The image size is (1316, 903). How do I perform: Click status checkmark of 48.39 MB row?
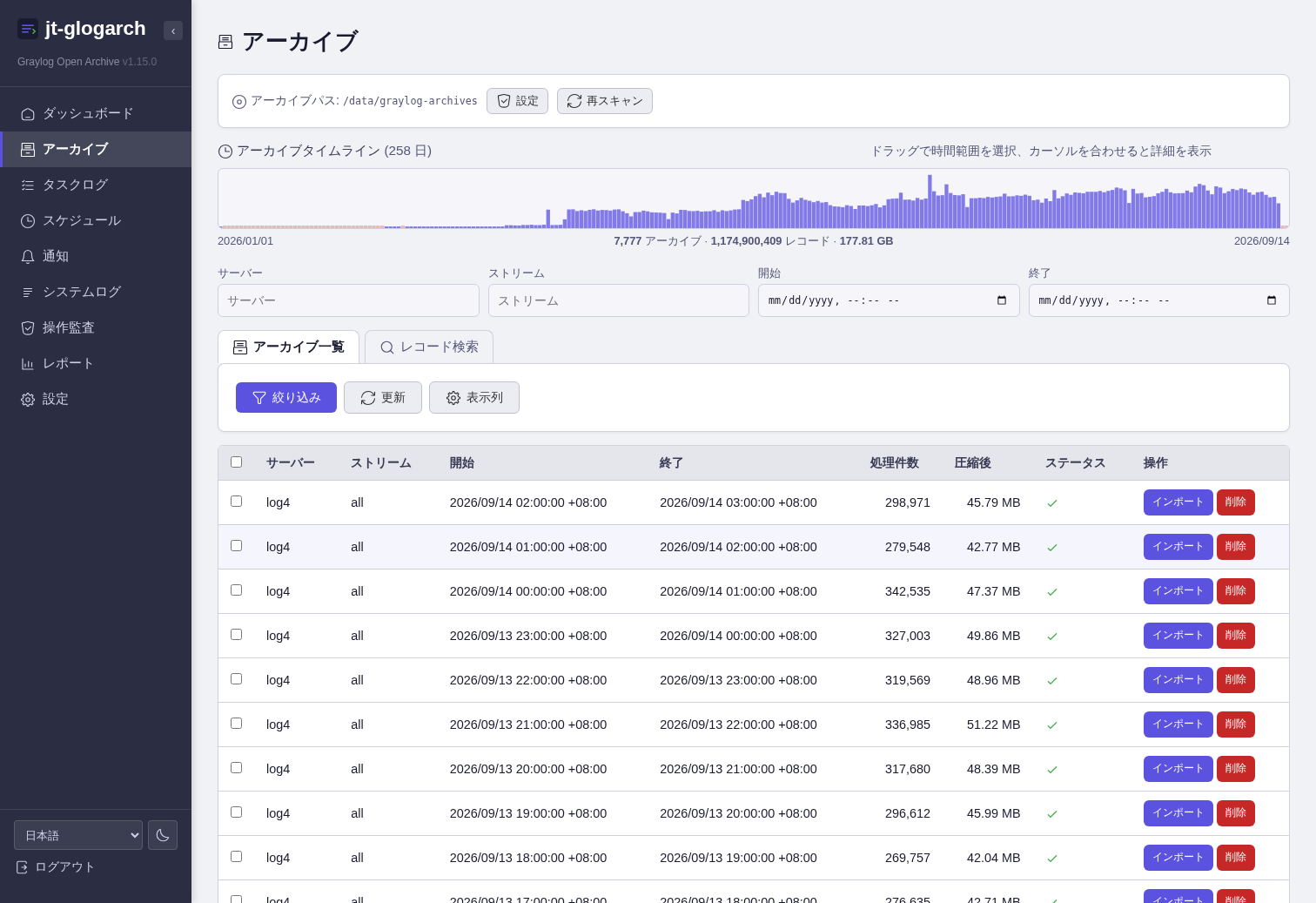(1052, 770)
